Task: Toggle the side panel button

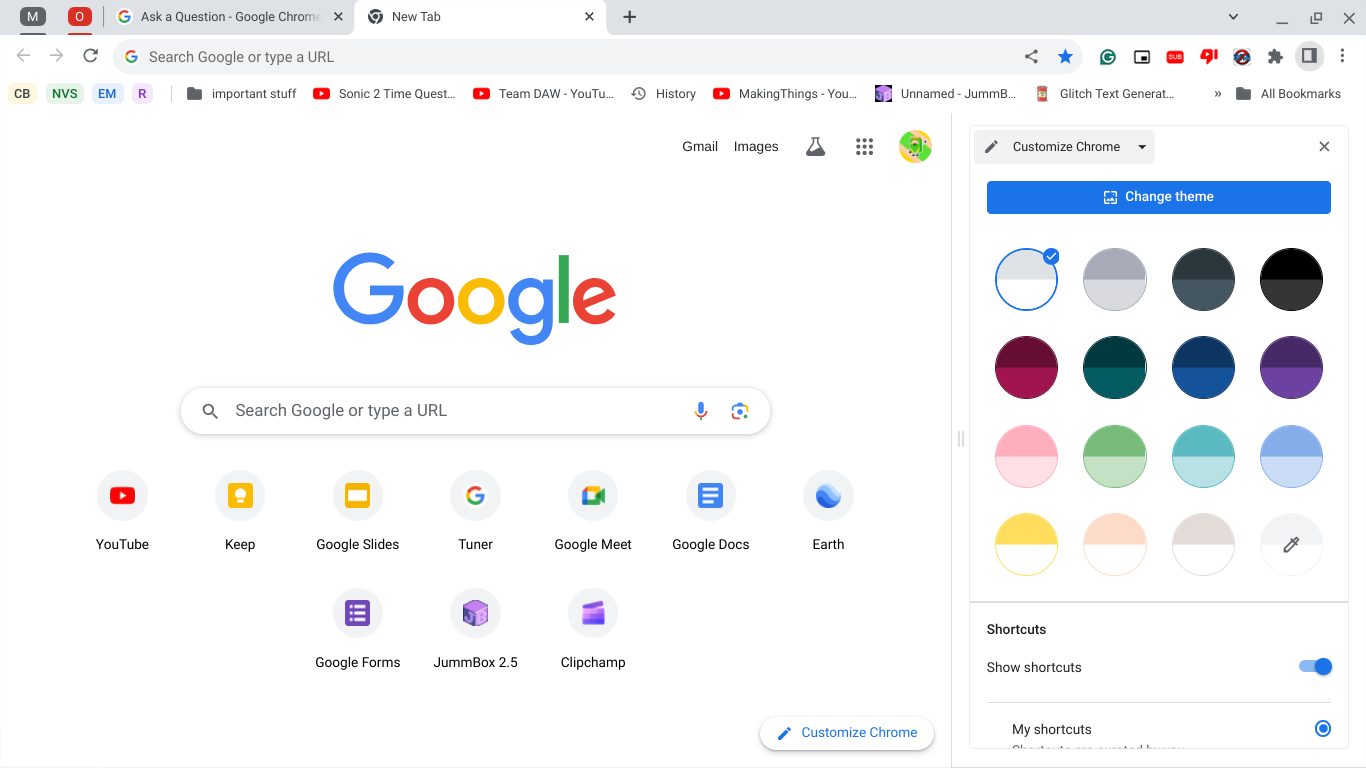Action: click(1308, 56)
